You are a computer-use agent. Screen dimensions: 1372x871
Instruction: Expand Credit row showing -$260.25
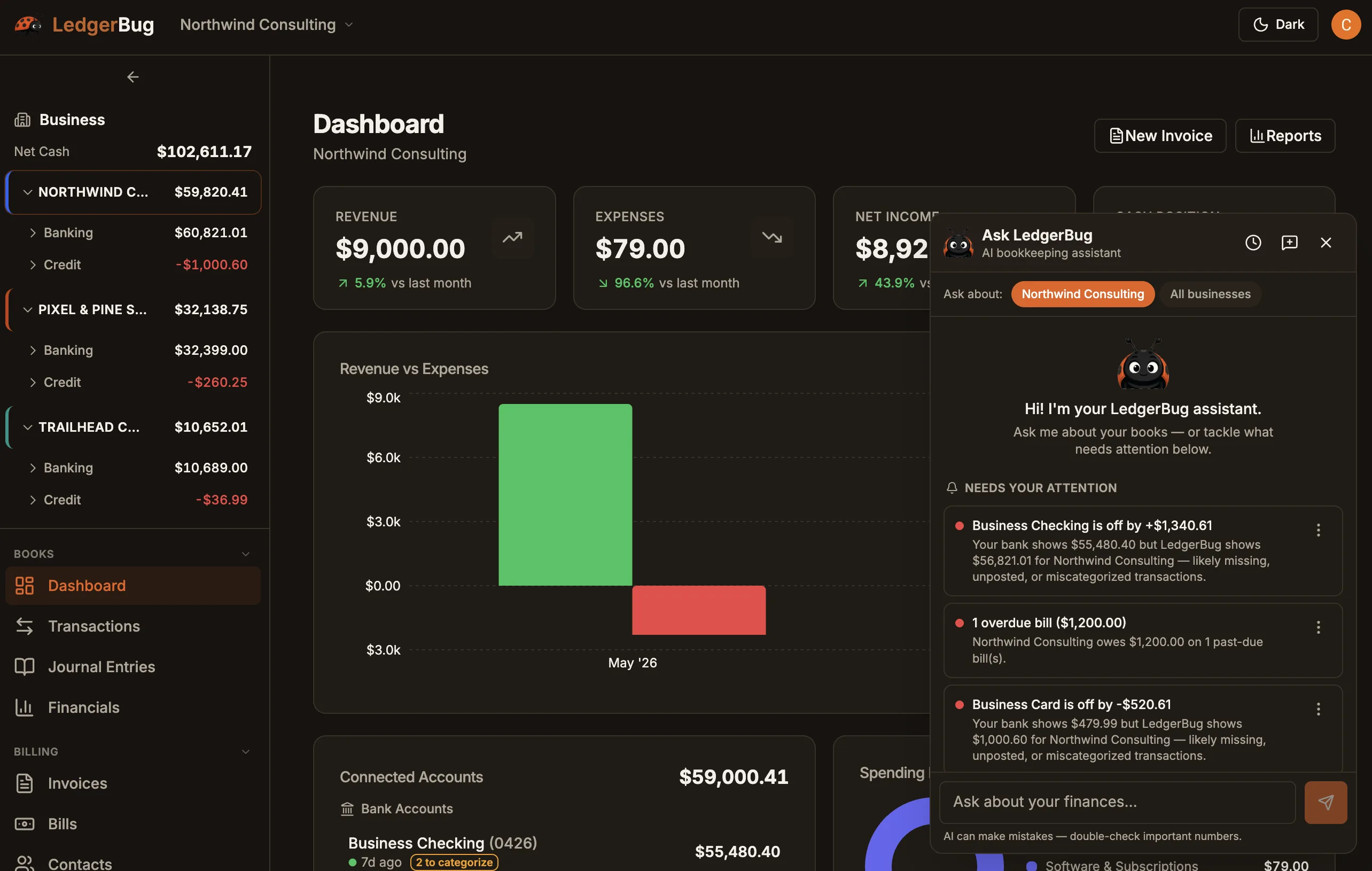pyautogui.click(x=33, y=382)
